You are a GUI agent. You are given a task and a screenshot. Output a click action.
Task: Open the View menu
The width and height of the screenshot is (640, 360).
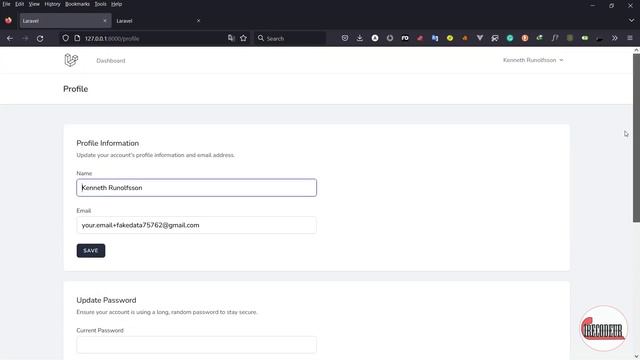(34, 4)
